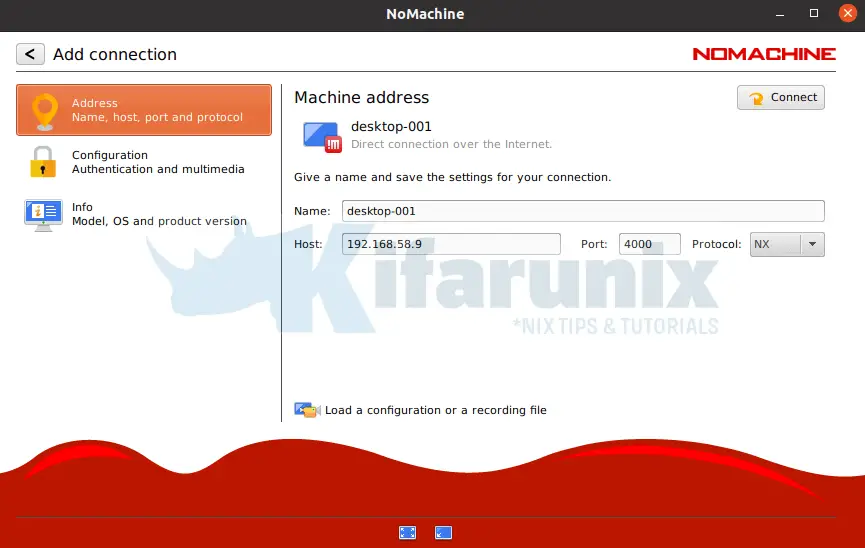
Task: Open the Info section
Action: click(x=144, y=214)
